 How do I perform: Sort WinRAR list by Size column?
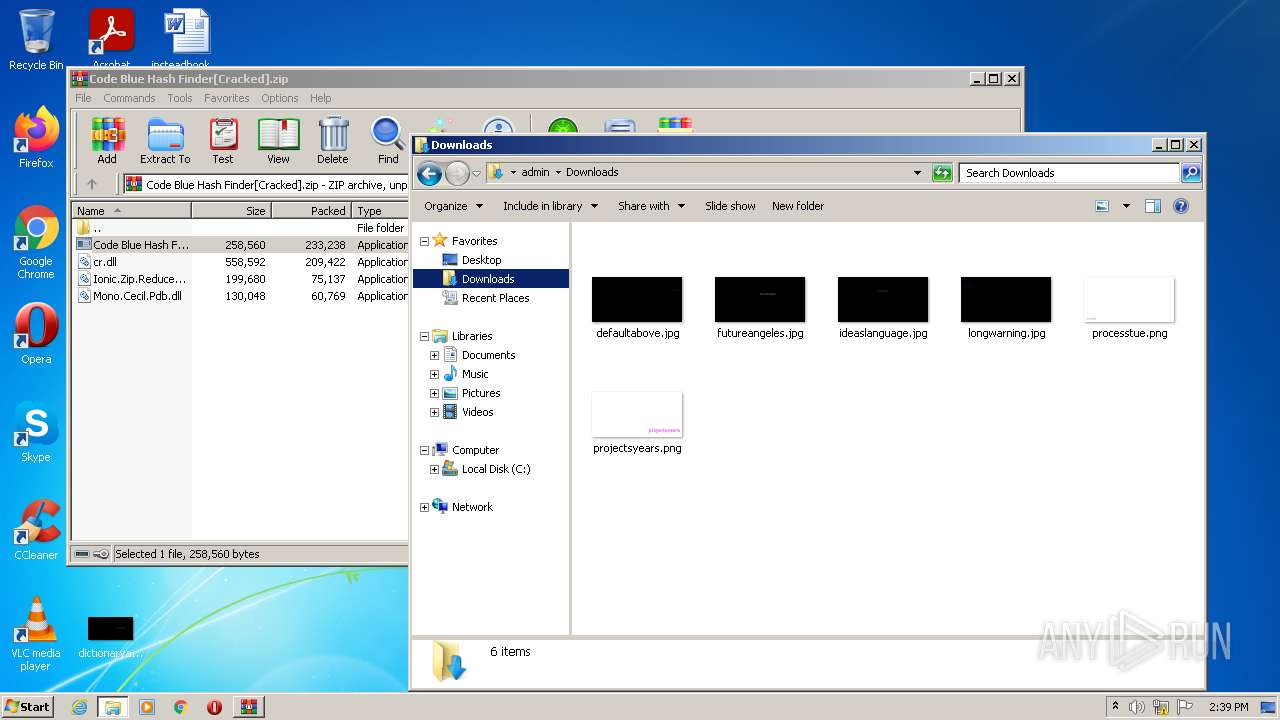pyautogui.click(x=231, y=211)
